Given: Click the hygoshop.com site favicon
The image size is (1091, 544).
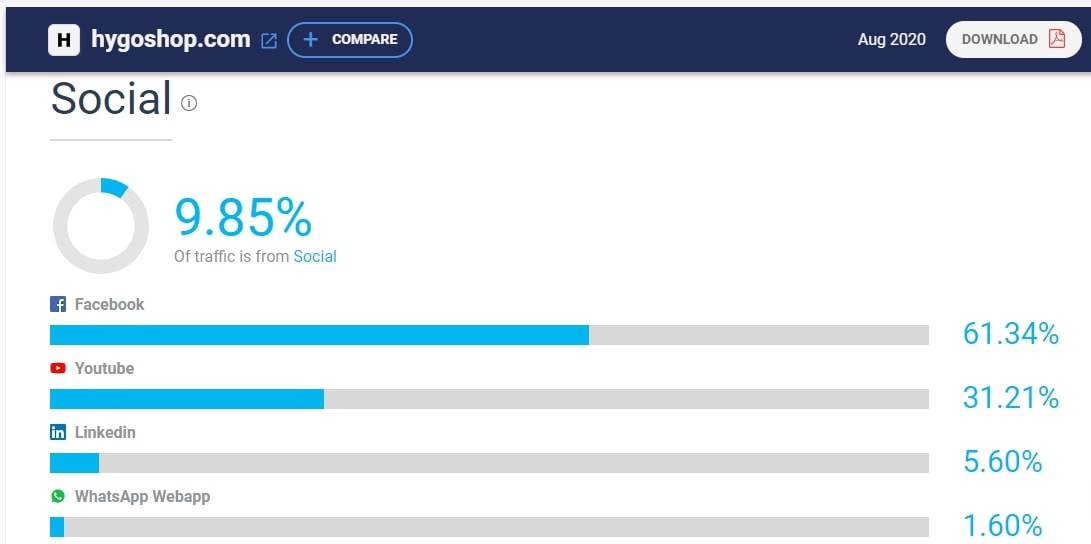Looking at the screenshot, I should click(64, 40).
